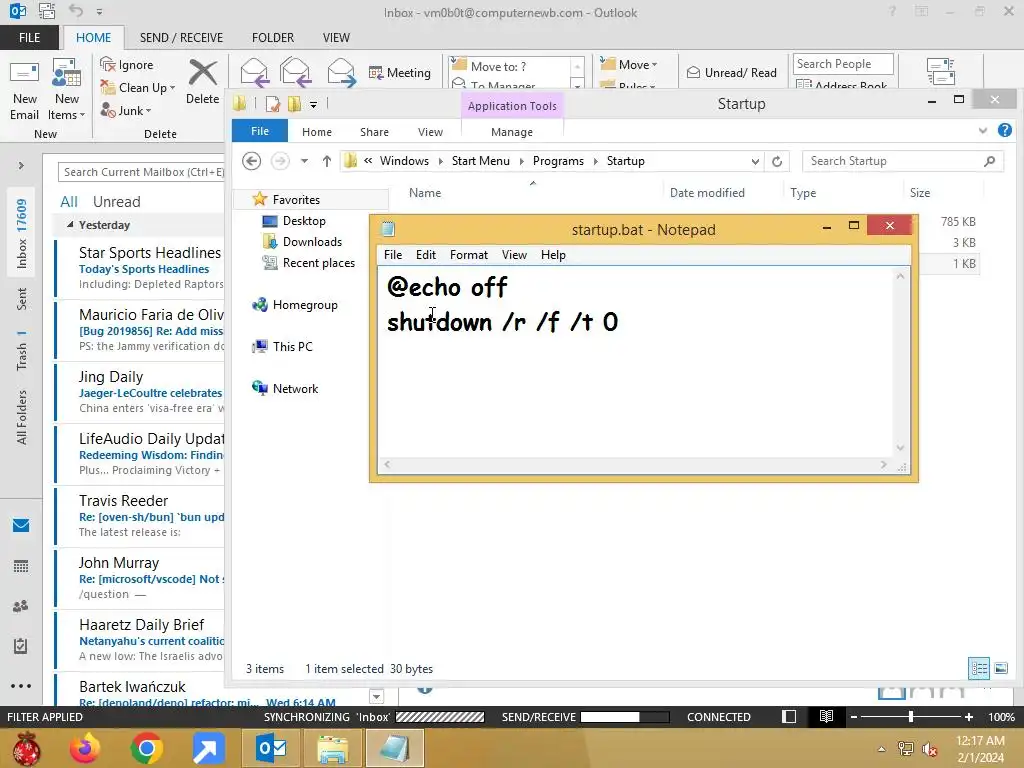Show All messages filter
This screenshot has height=768, width=1024.
69,202
